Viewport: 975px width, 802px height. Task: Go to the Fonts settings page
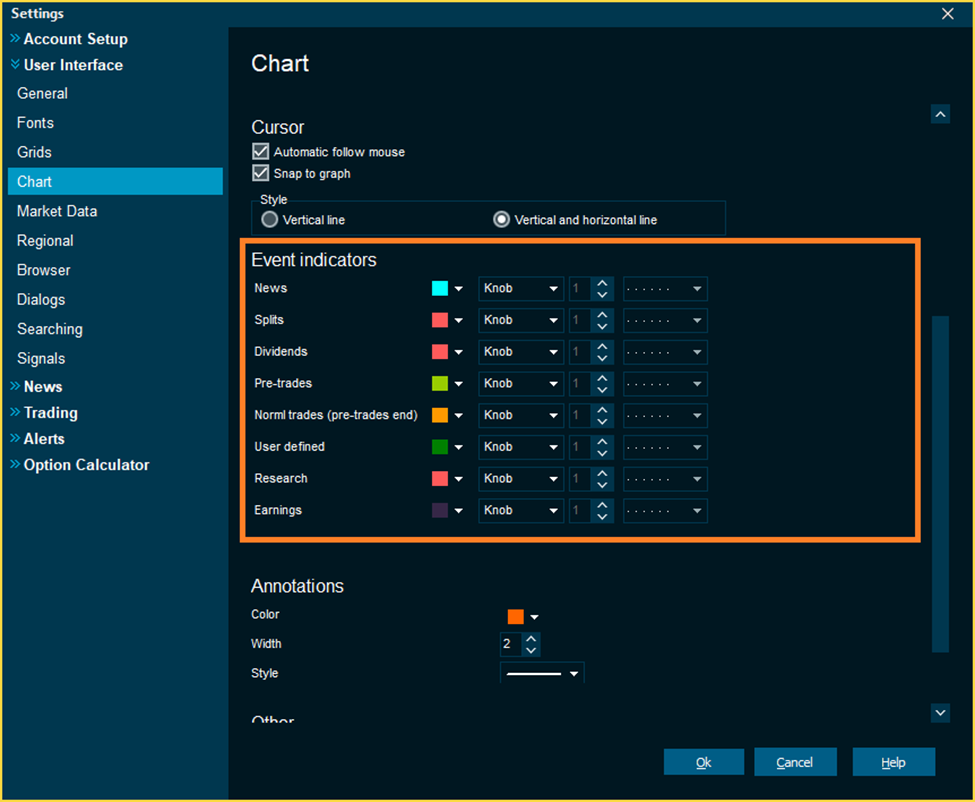[x=35, y=123]
